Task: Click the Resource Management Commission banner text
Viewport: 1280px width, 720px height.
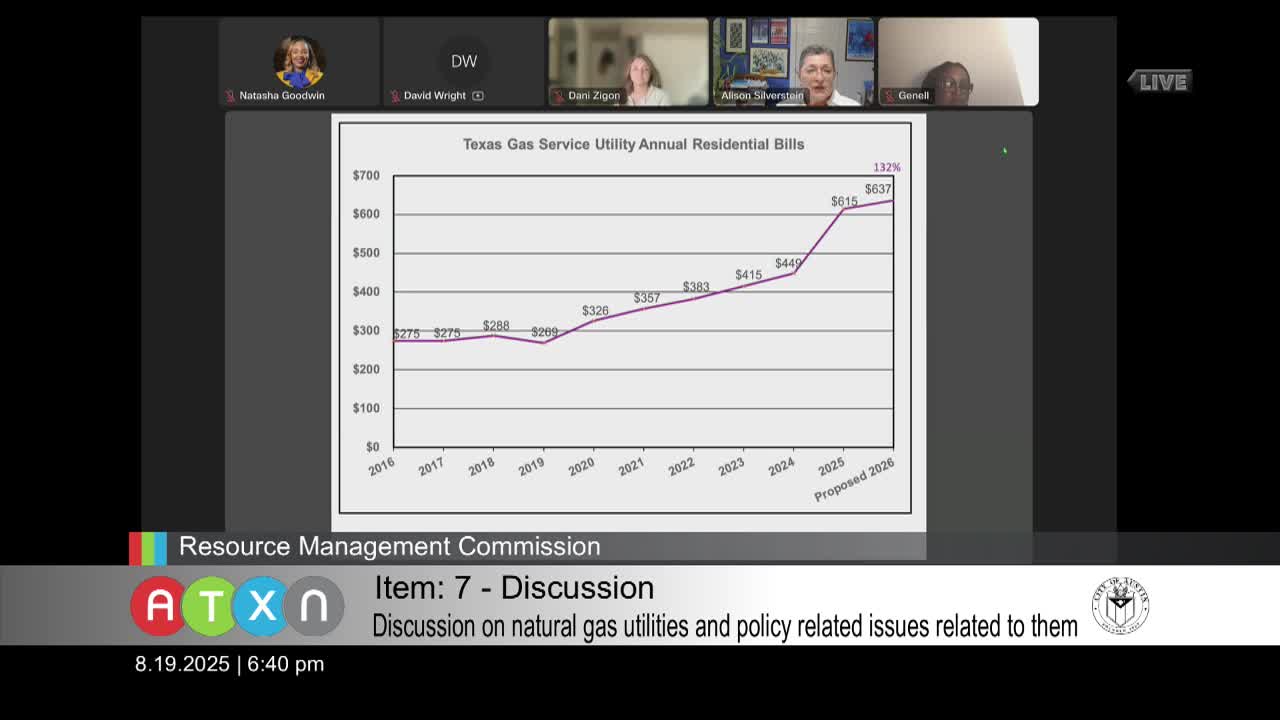Action: coord(390,546)
